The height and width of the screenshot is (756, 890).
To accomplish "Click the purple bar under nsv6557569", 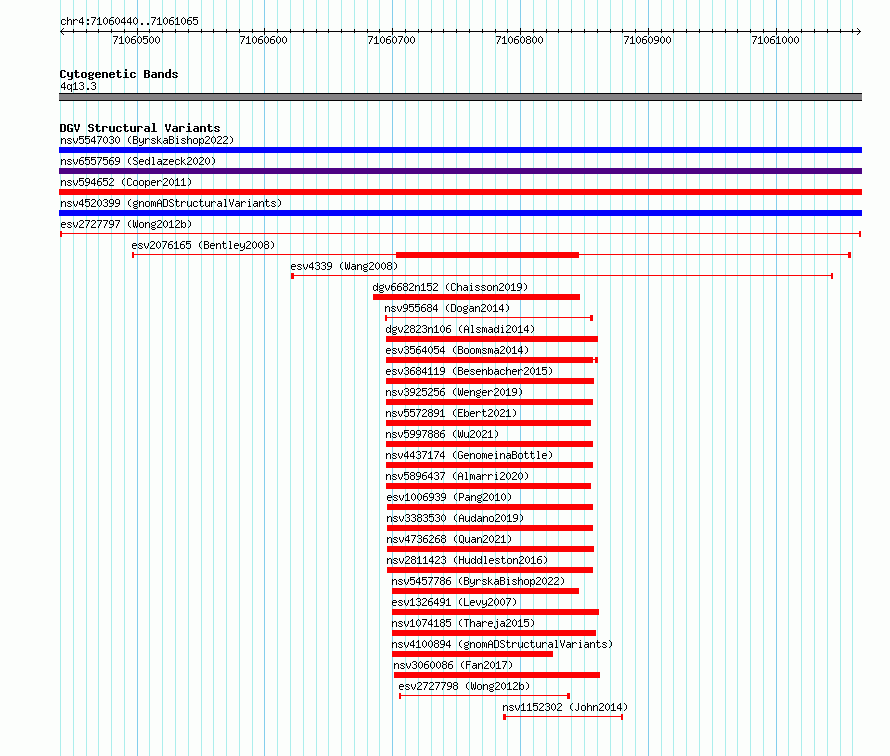I will coord(460,171).
